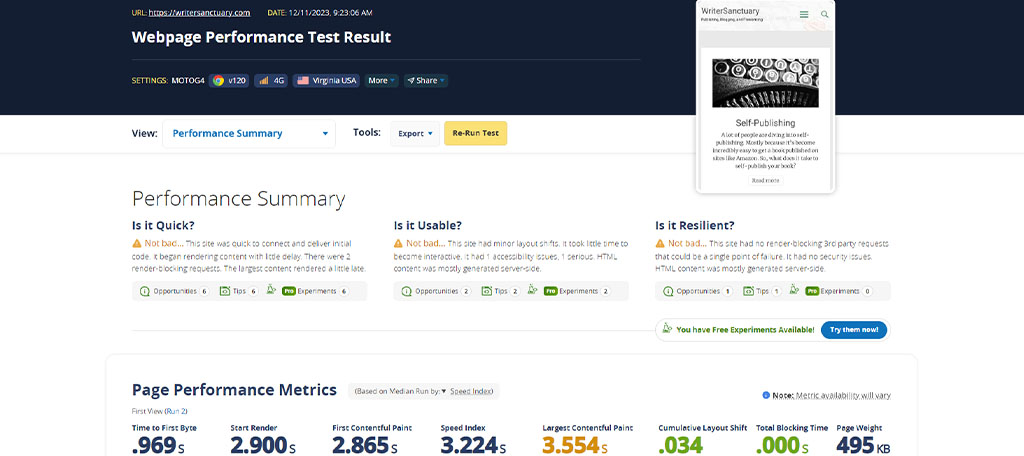
Task: Click the Virginia USA location flag badge
Action: point(326,80)
